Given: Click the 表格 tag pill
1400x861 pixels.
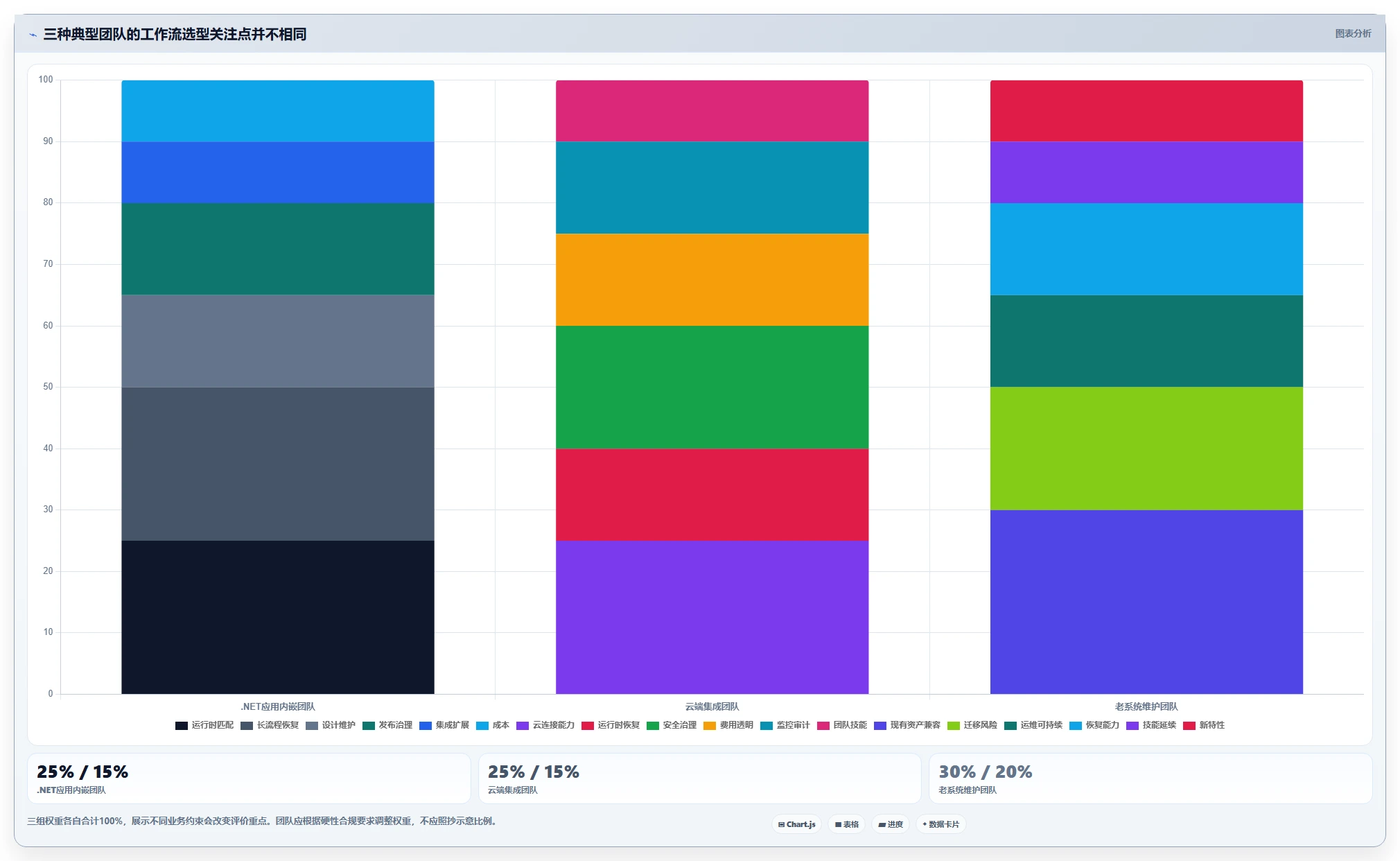Looking at the screenshot, I should (847, 824).
